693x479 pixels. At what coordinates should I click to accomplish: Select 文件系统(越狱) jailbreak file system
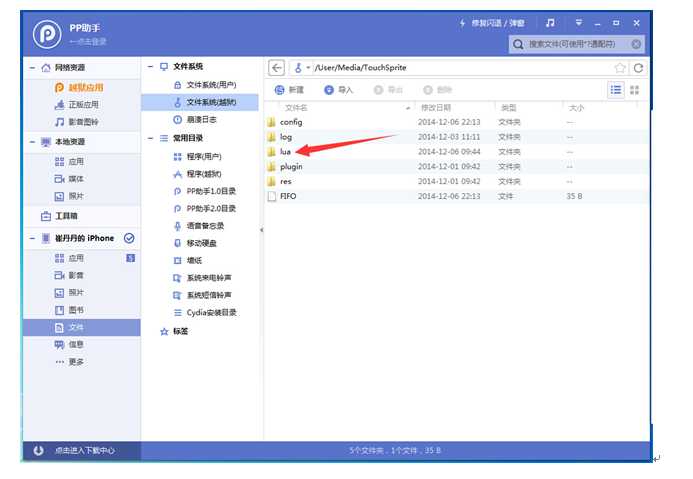tap(200, 102)
